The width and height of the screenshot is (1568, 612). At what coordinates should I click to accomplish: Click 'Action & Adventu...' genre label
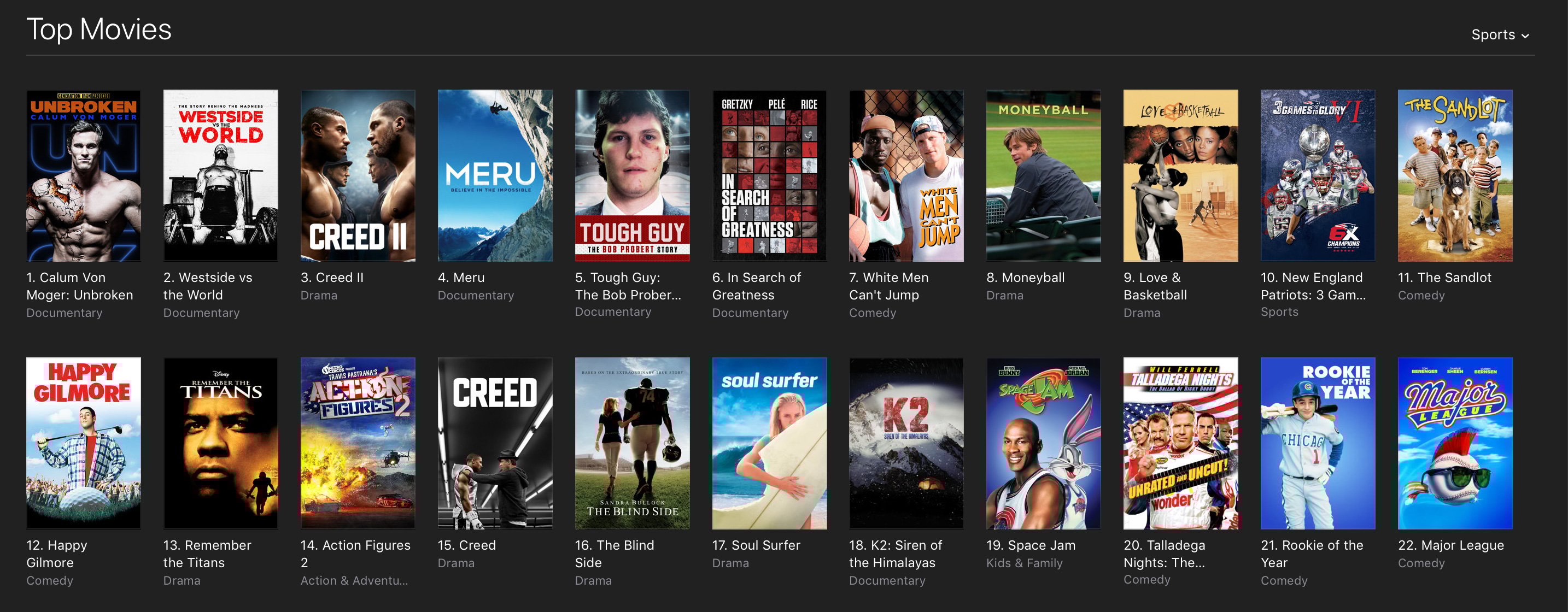[x=354, y=580]
